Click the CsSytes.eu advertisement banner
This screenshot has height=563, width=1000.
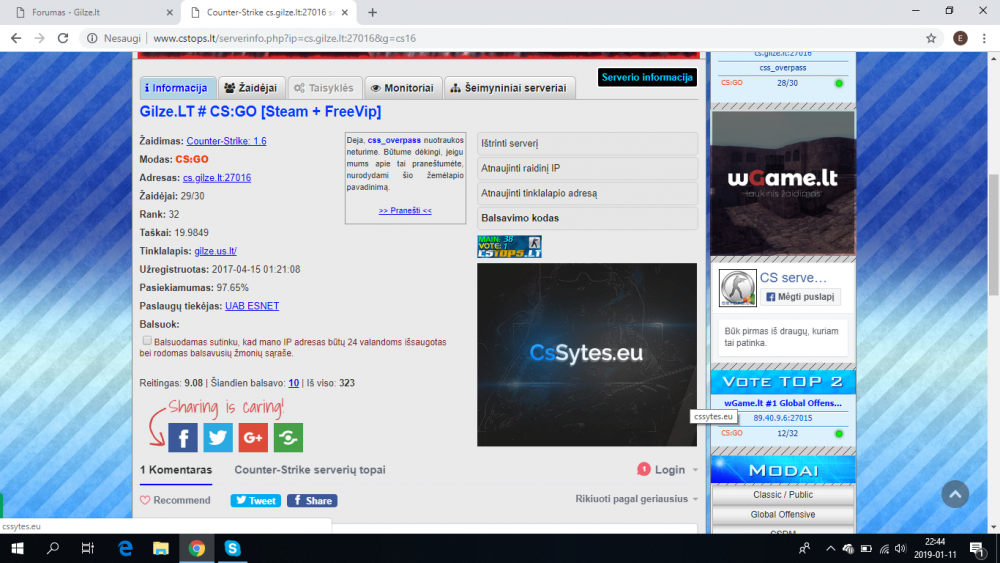pyautogui.click(x=587, y=355)
